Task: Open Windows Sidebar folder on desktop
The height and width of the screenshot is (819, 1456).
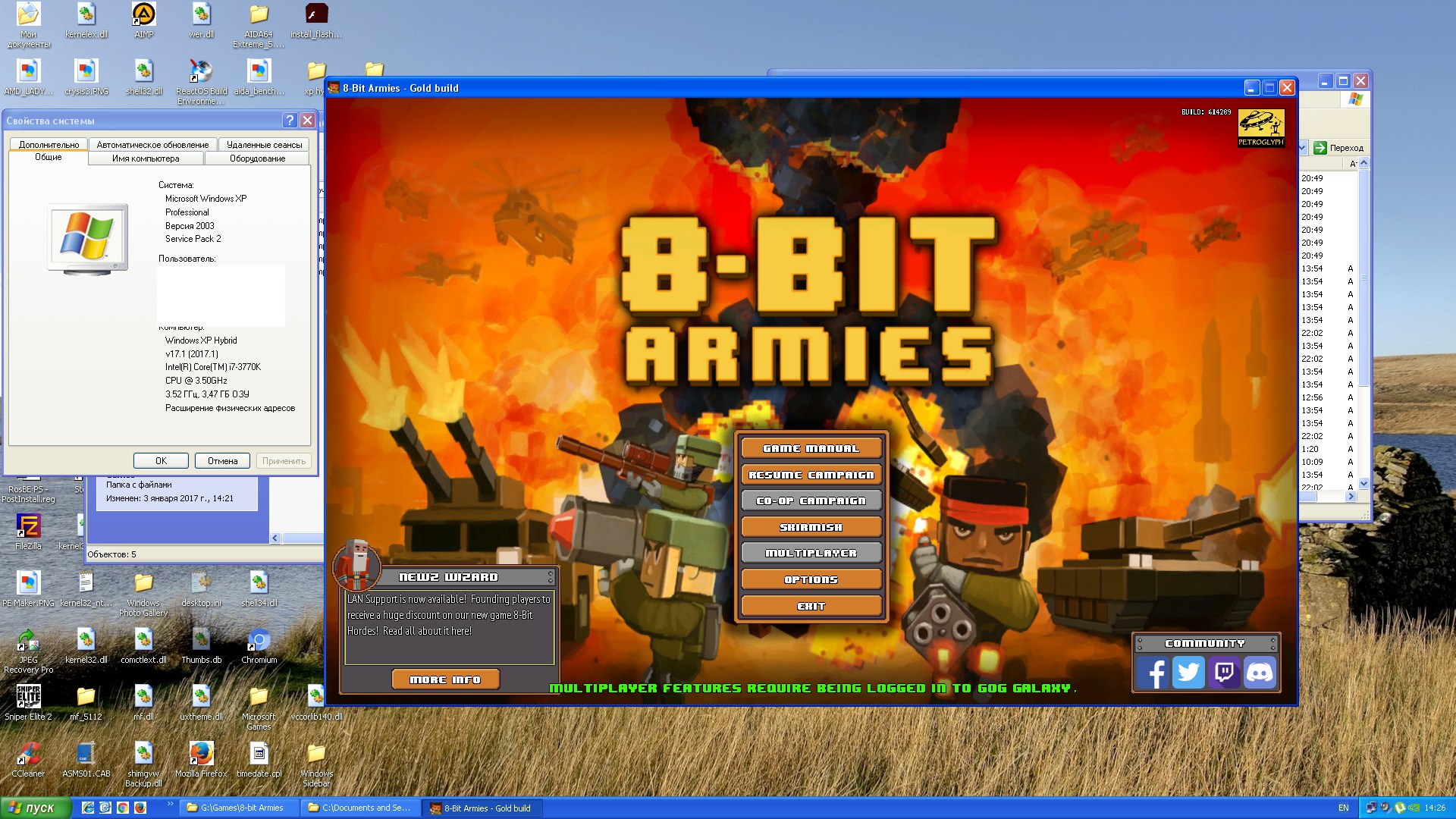Action: coord(316,764)
